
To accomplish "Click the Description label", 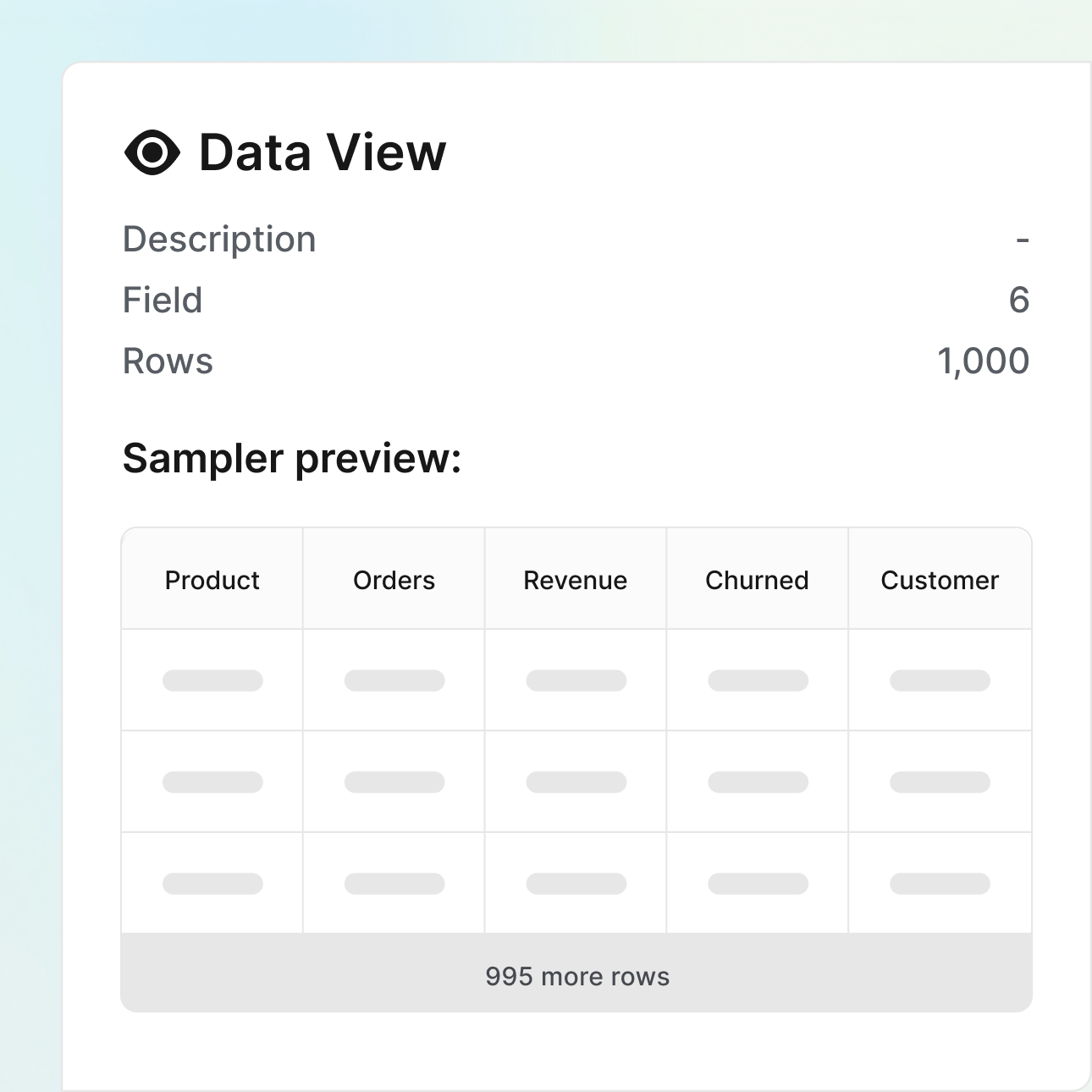I will (218, 238).
